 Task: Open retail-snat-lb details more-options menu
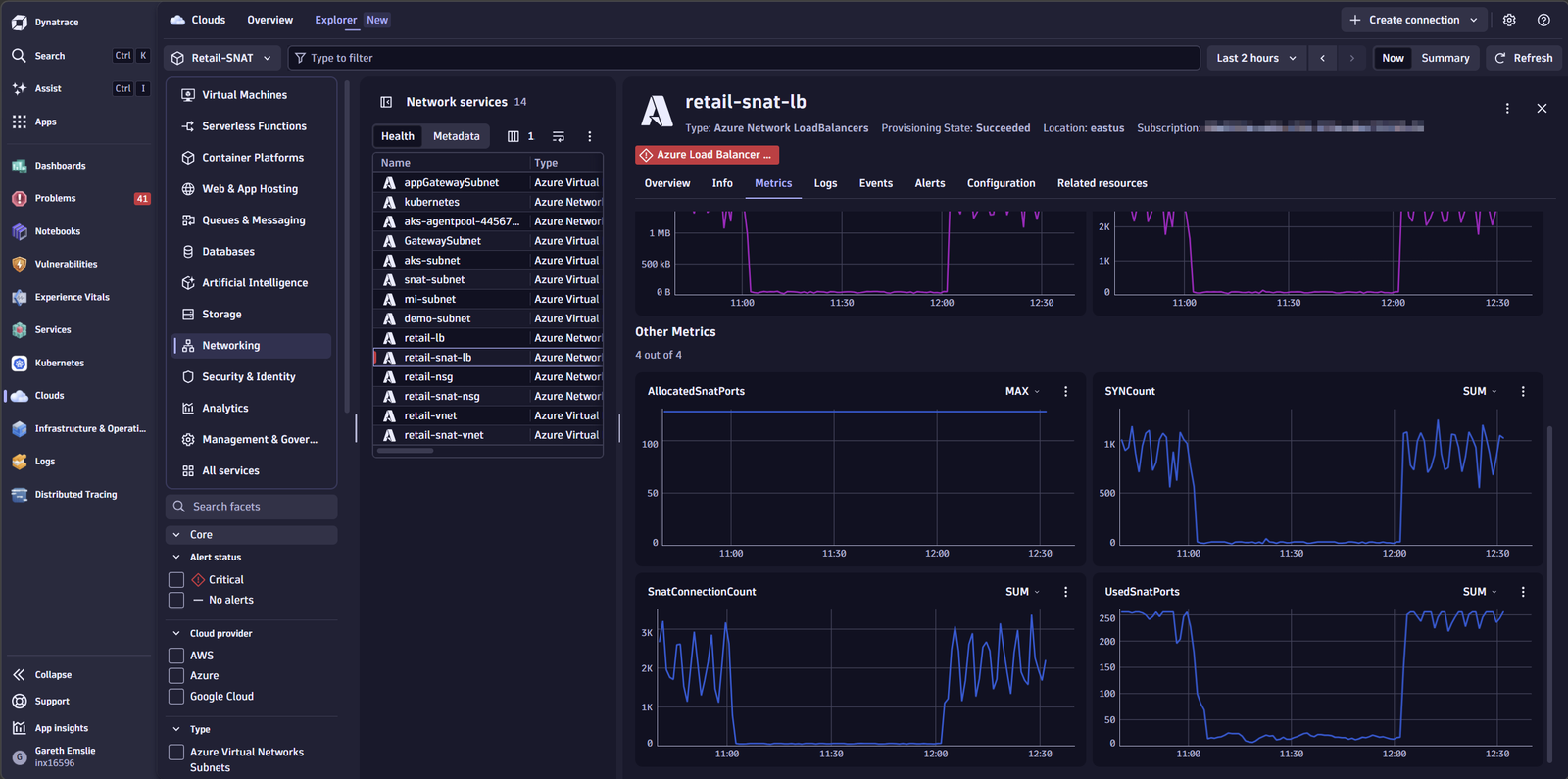1507,109
